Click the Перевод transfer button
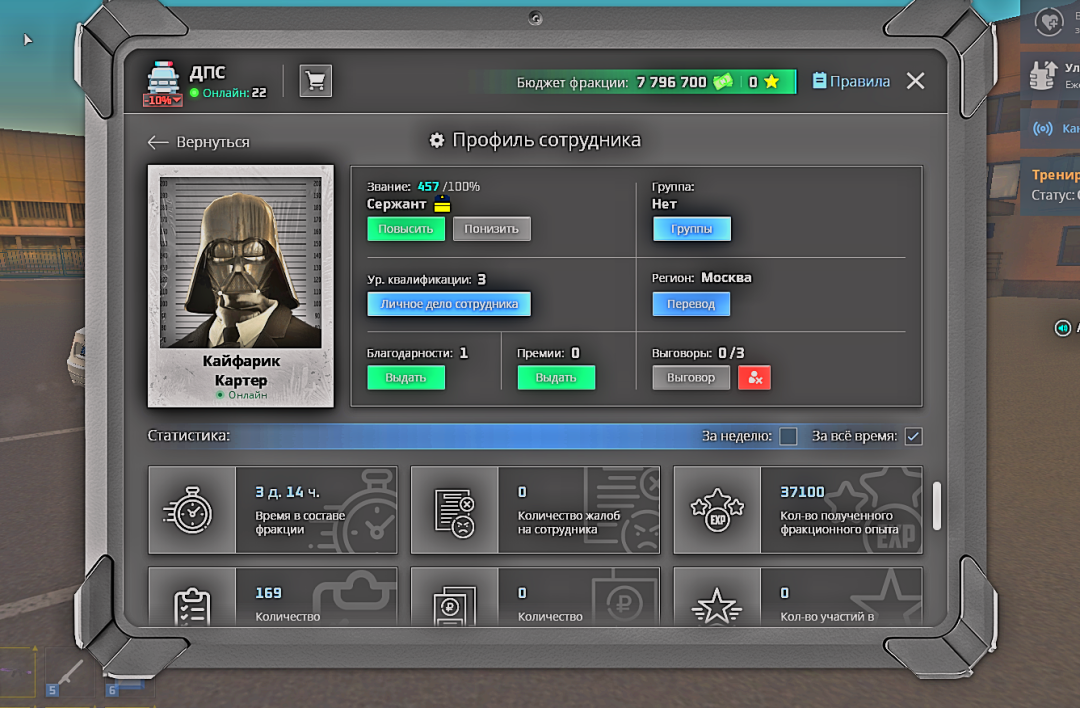Image resolution: width=1080 pixels, height=708 pixels. click(x=691, y=304)
